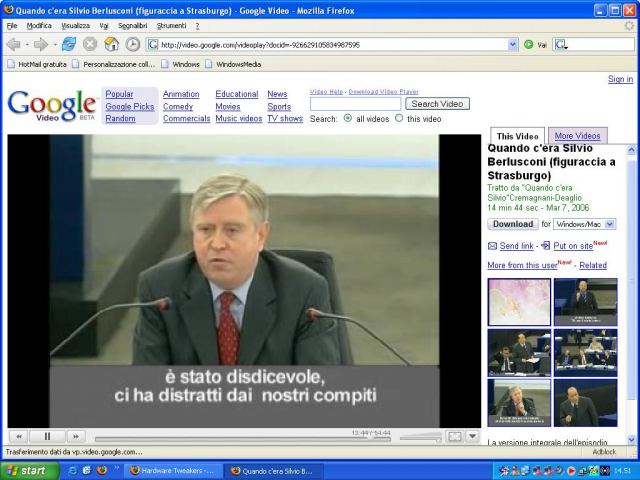
Task: Select the all videos radio button
Action: (x=348, y=118)
